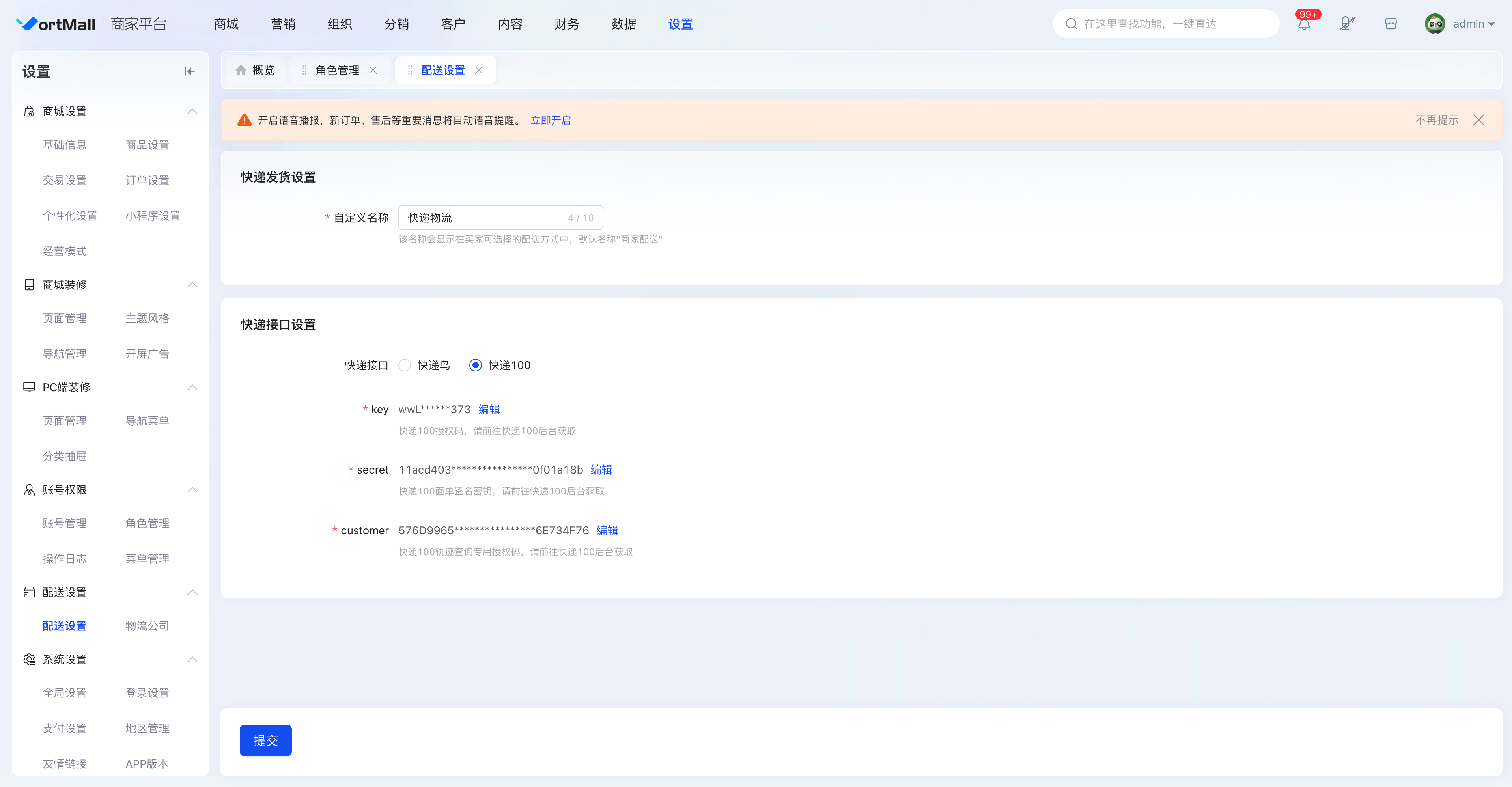
Task: Open the admin account dropdown
Action: tap(1474, 24)
